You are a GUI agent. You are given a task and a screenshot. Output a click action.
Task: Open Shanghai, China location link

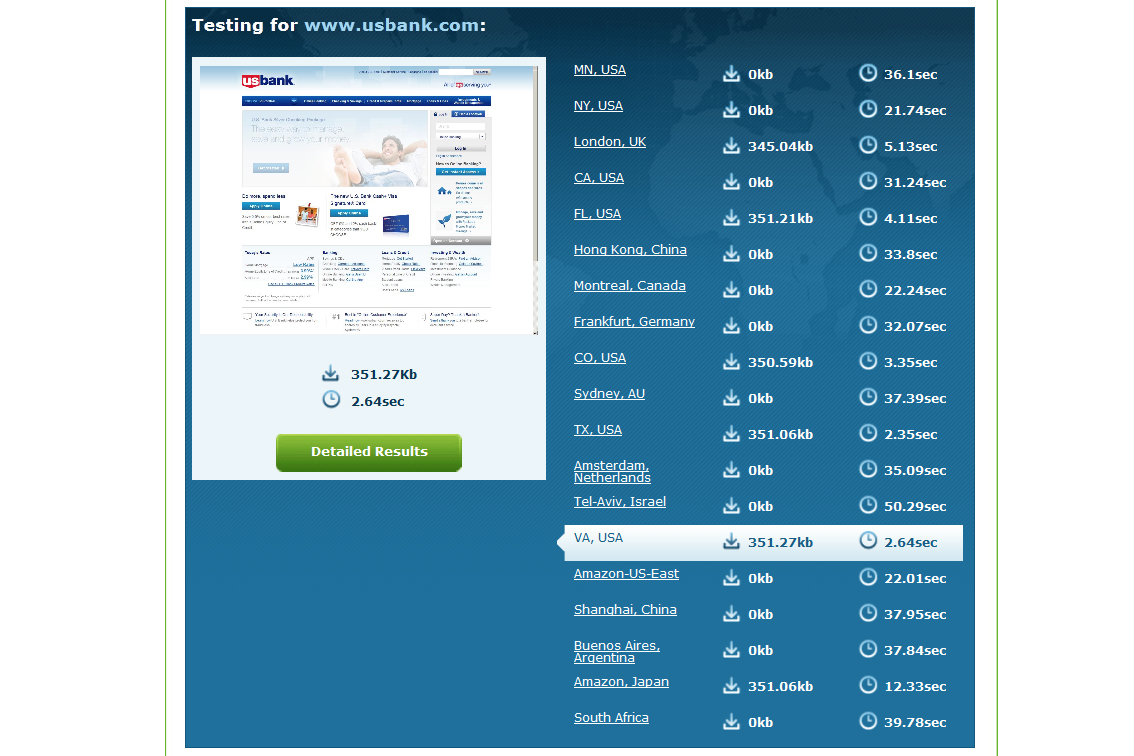click(x=625, y=611)
